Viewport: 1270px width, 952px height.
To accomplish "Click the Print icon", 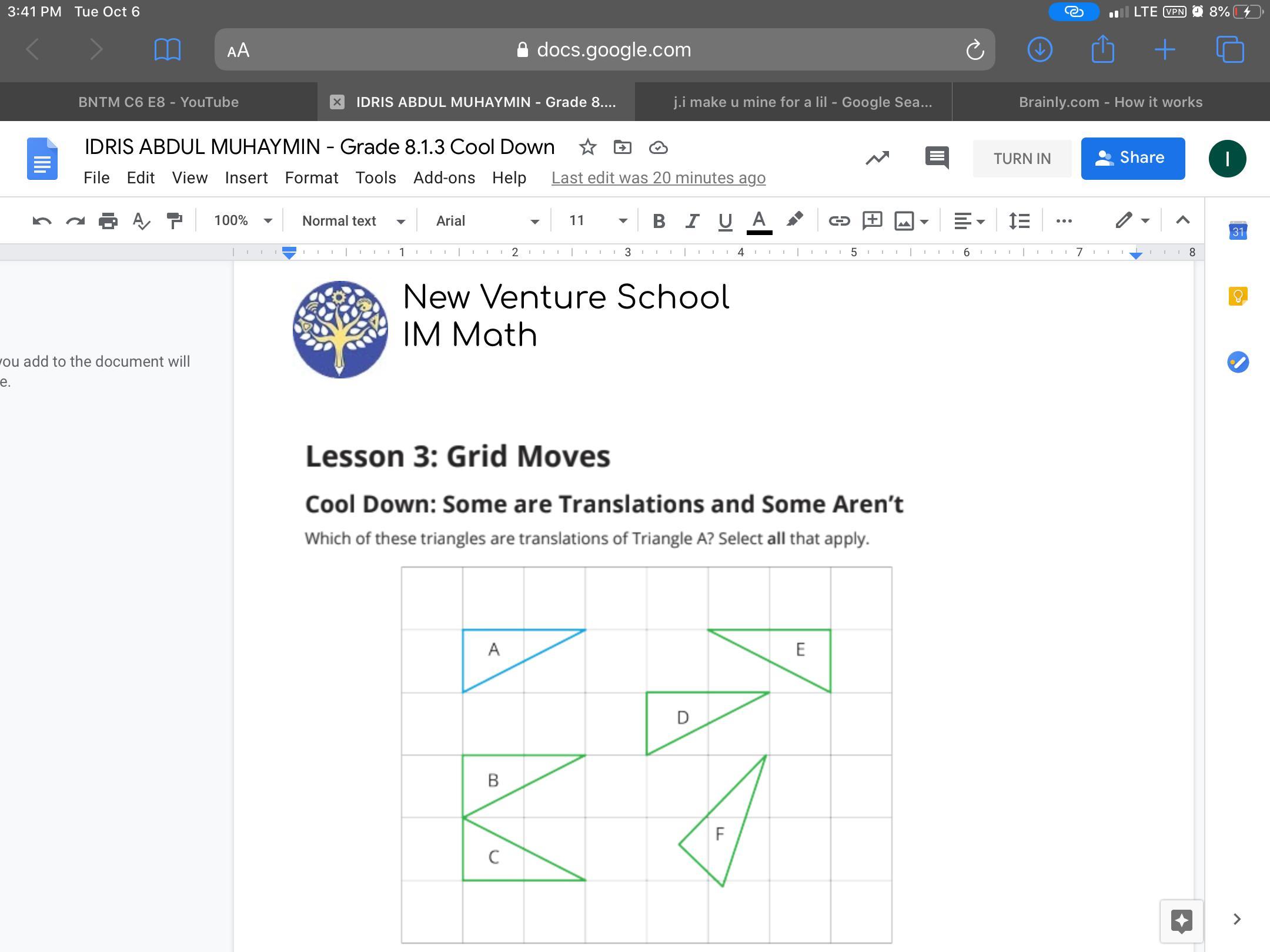I will 108,221.
